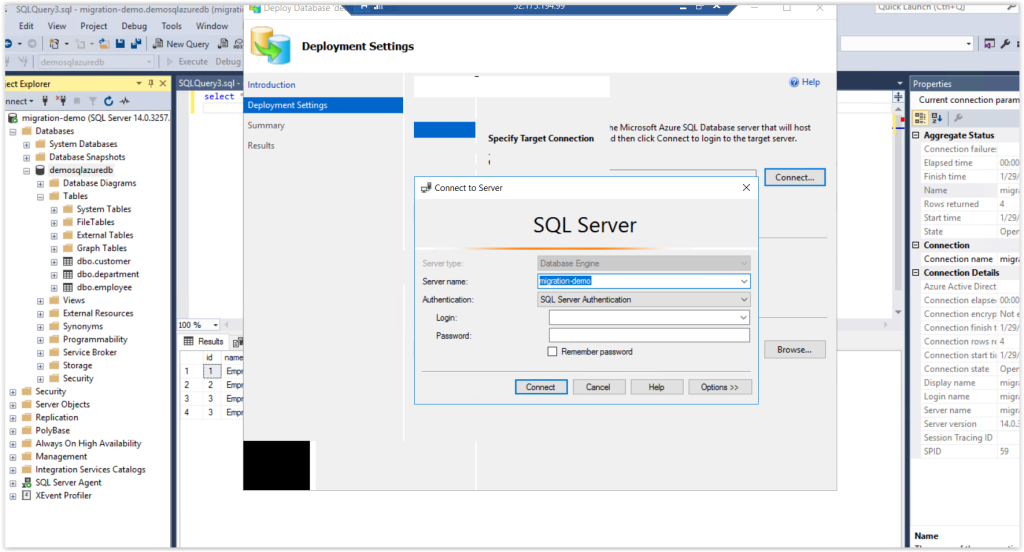Viewport: 1024px width, 552px height.
Task: Open the Edit menu
Action: pyautogui.click(x=26, y=26)
